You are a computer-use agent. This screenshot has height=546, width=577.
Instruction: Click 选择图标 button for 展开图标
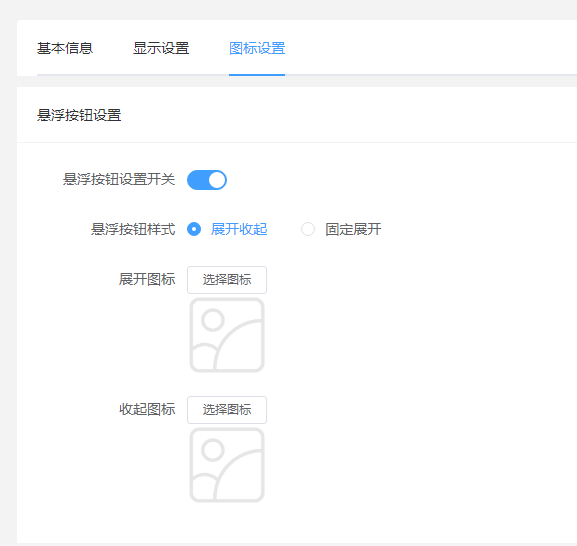click(x=227, y=280)
